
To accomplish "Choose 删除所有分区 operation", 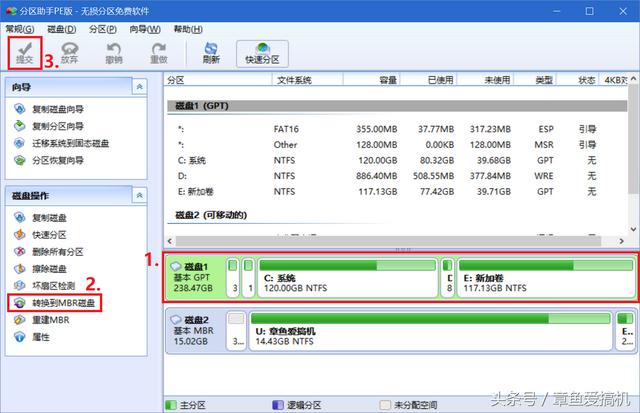I will (58, 252).
